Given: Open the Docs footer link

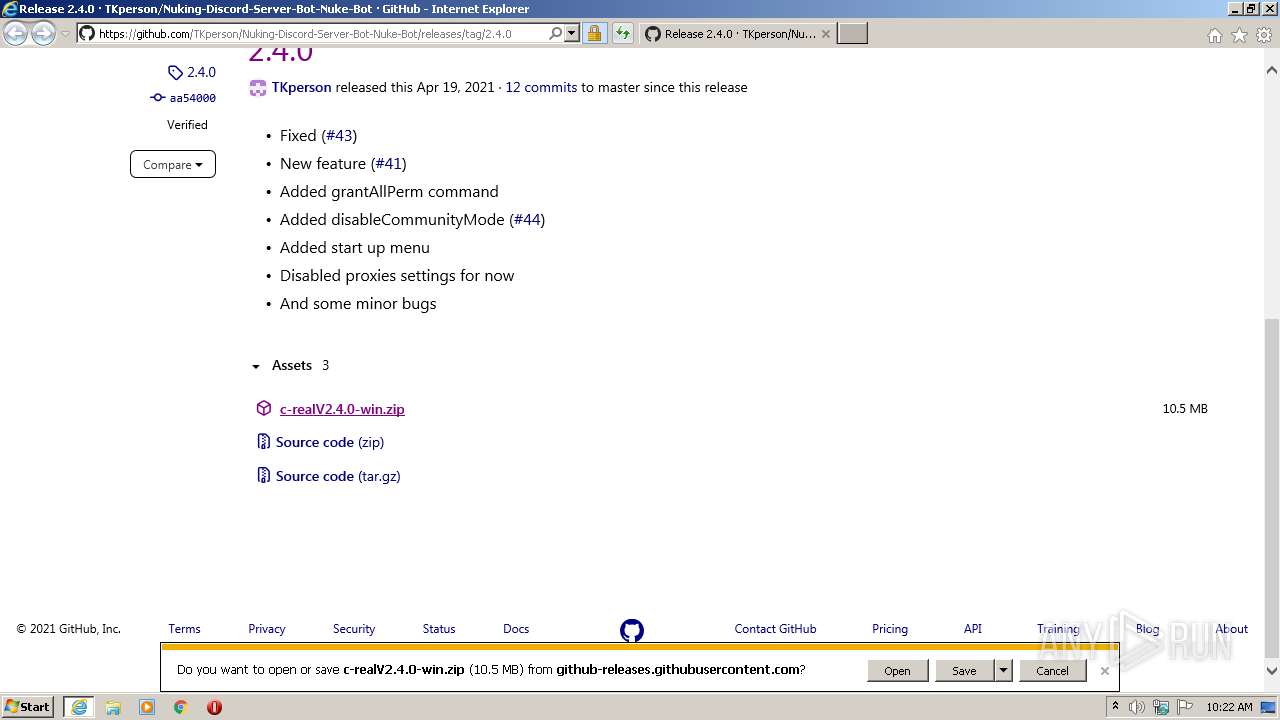Looking at the screenshot, I should click(516, 629).
